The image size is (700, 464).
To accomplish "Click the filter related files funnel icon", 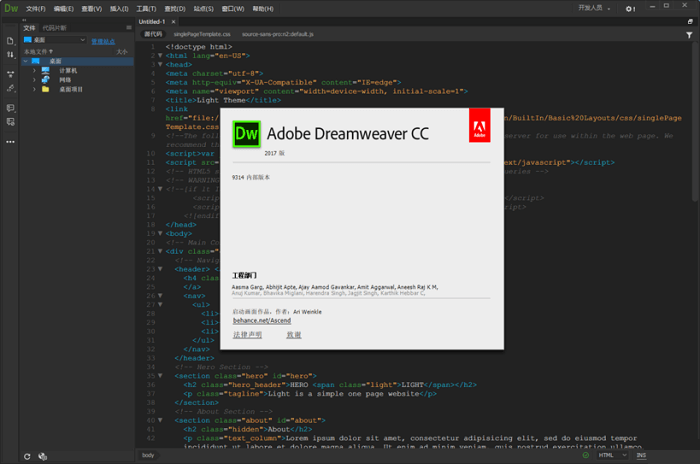I will [x=689, y=34].
